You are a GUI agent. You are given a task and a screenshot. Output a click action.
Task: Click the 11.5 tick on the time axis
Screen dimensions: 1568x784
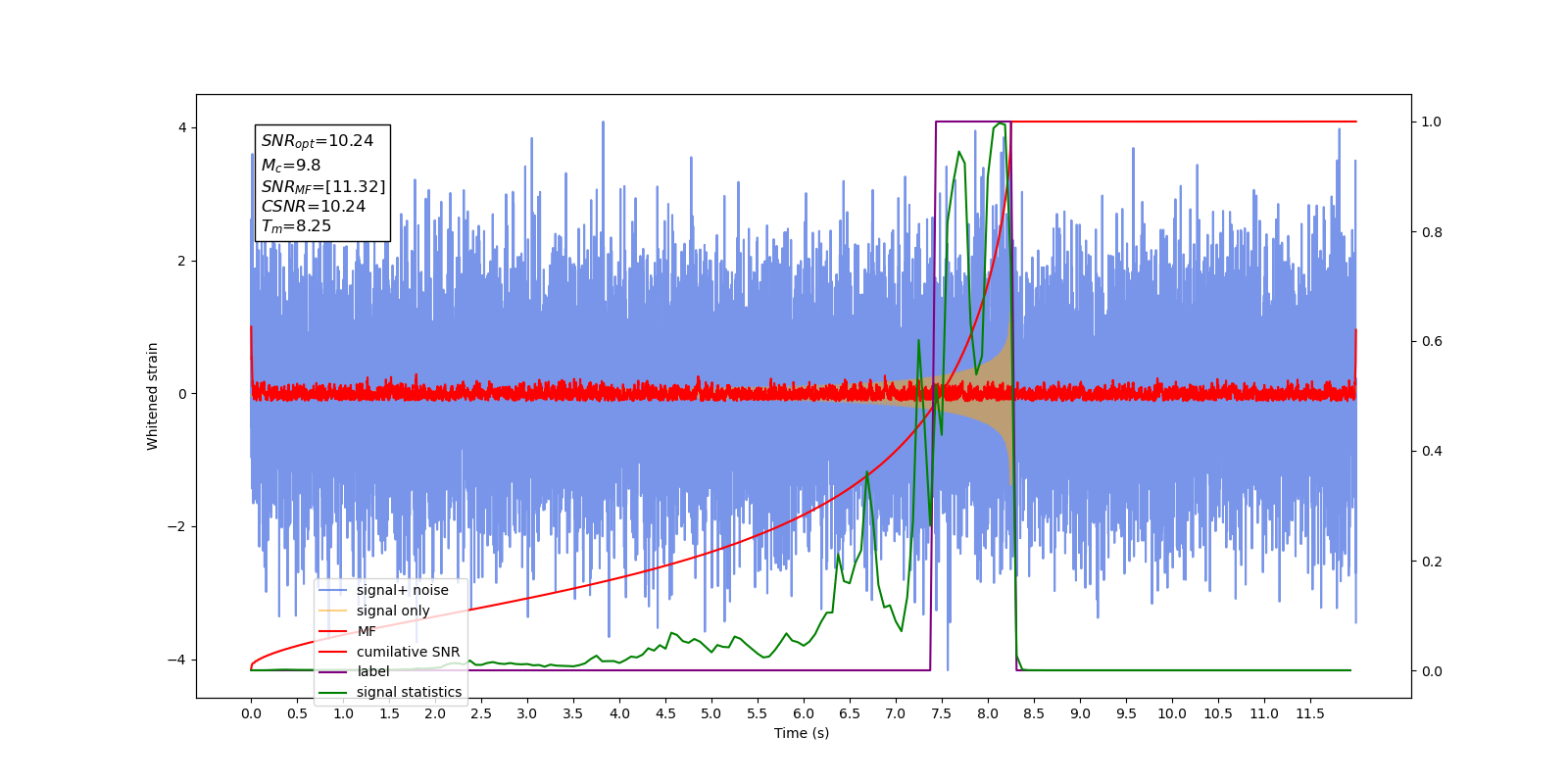(x=1310, y=713)
